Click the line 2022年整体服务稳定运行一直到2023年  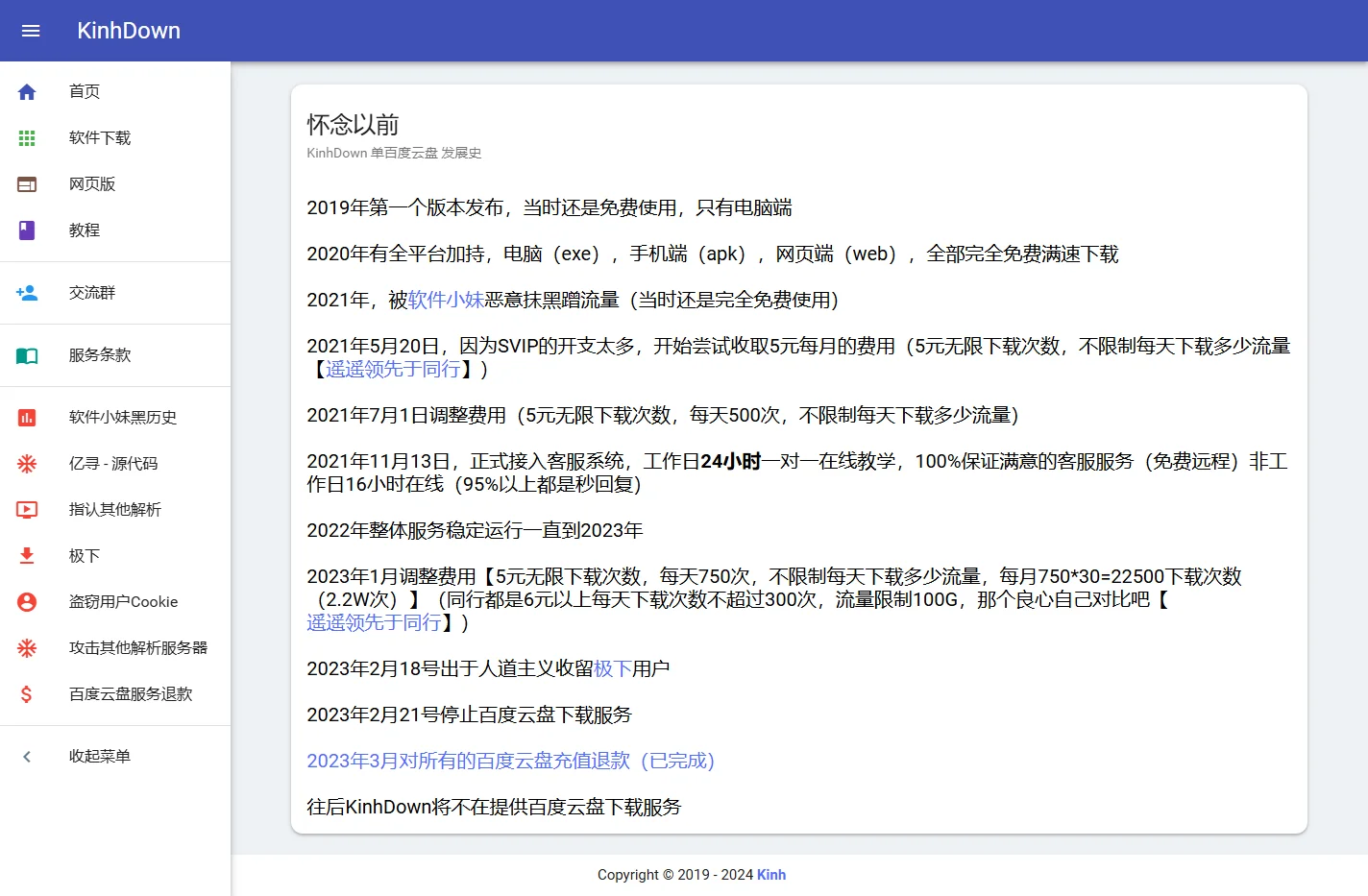(x=475, y=531)
